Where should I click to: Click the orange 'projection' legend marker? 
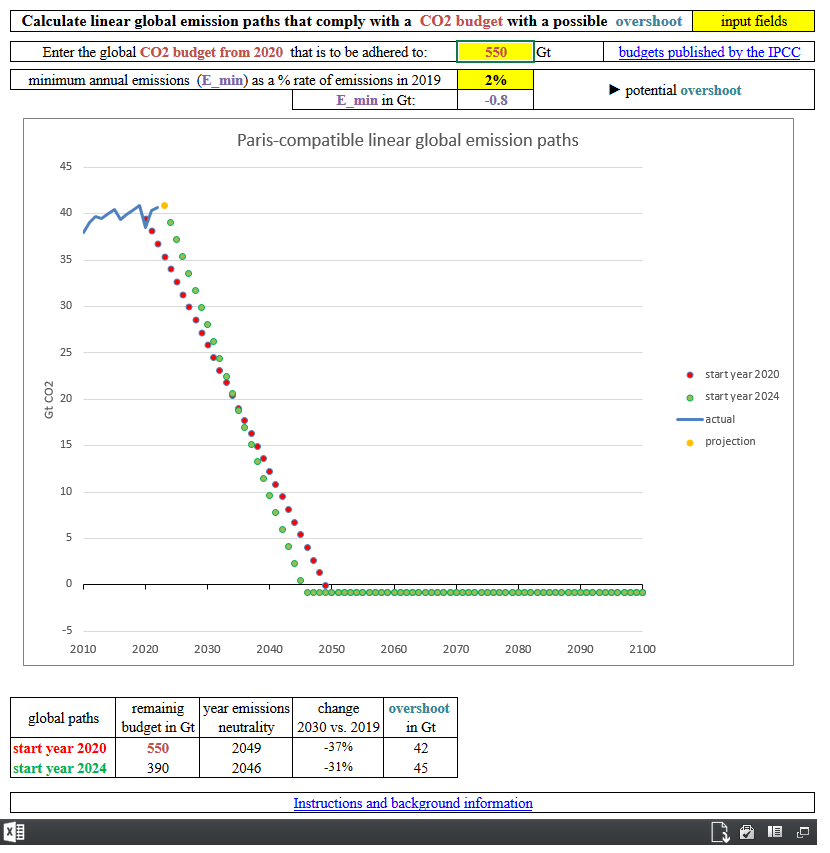[x=690, y=441]
